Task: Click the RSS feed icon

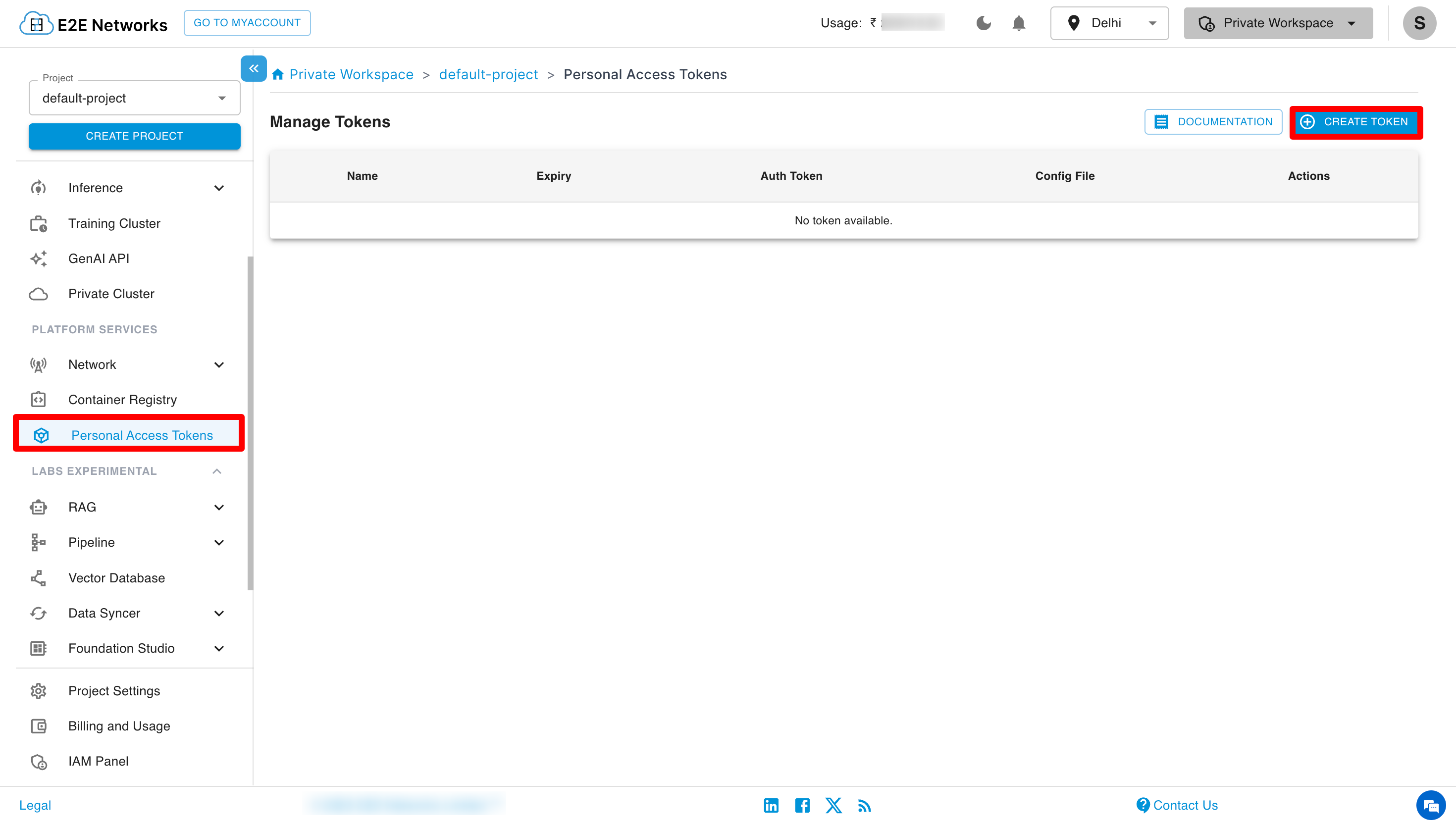Action: (x=864, y=805)
